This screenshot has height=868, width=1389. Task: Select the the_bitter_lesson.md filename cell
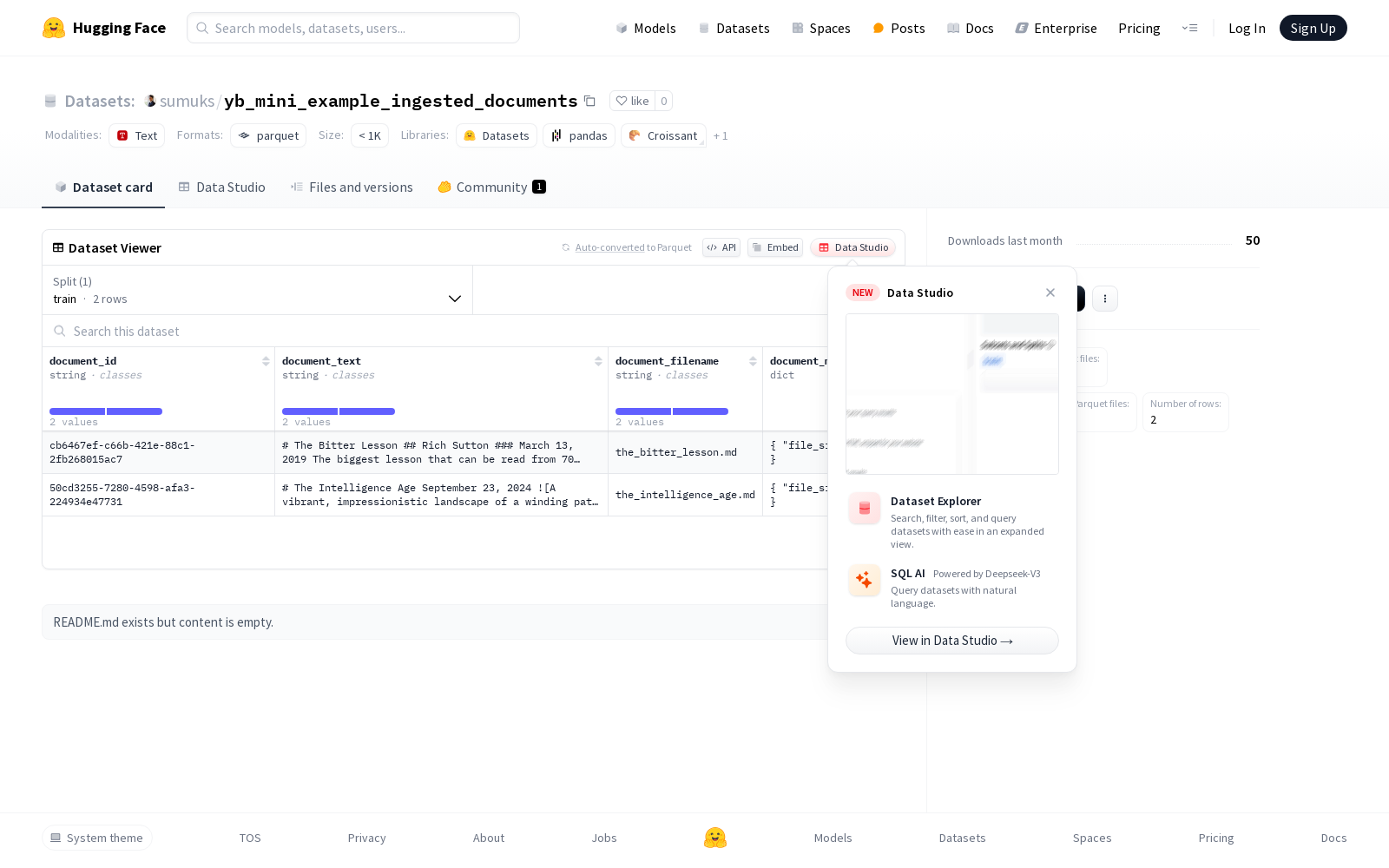point(685,452)
